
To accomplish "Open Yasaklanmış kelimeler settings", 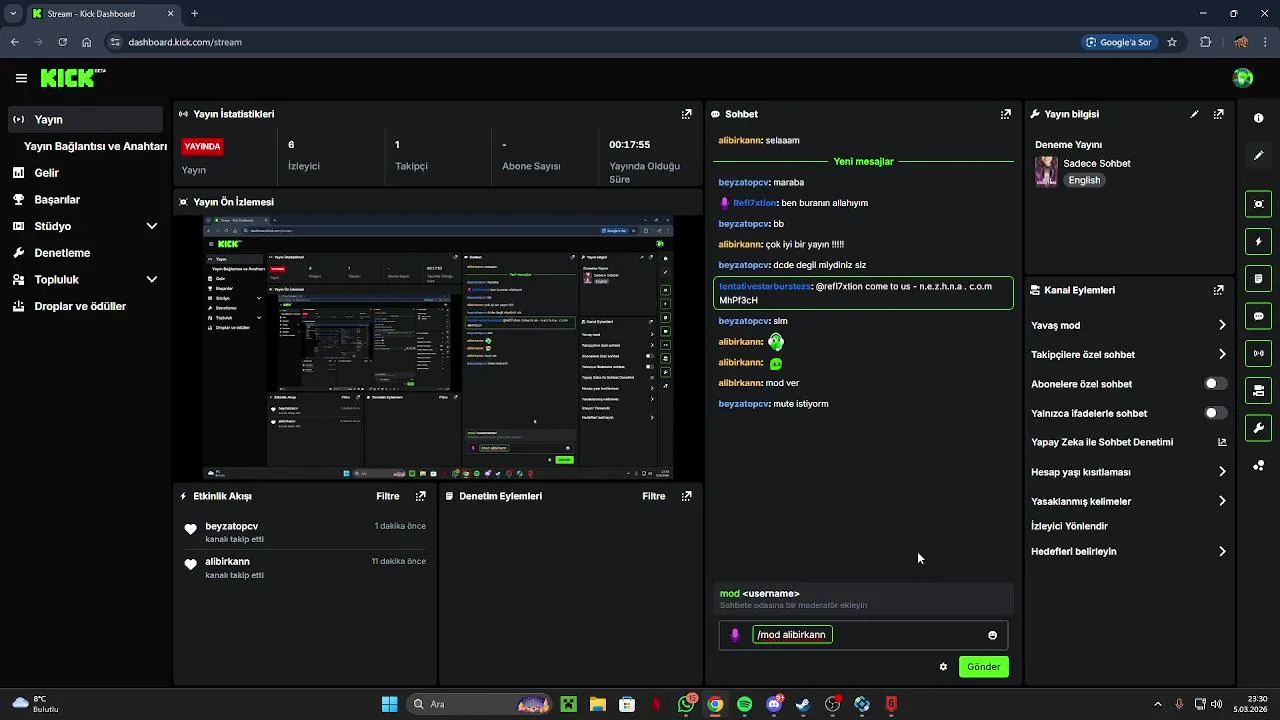I will [1129, 501].
